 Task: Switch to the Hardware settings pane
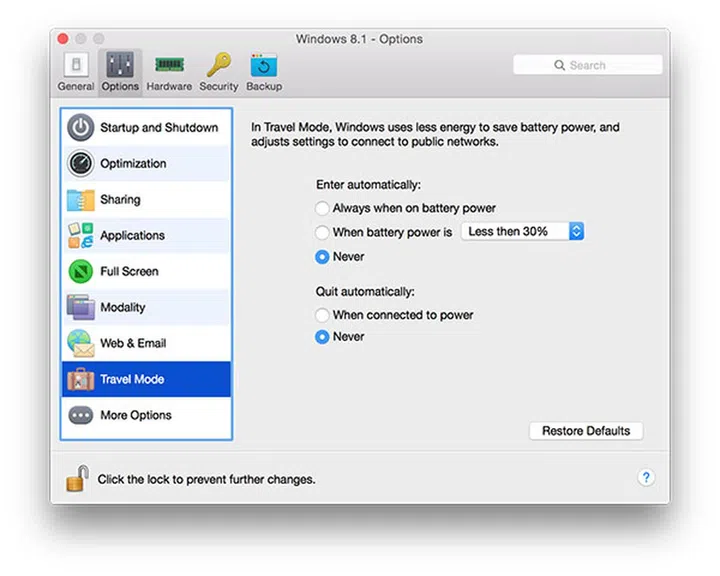click(x=169, y=66)
